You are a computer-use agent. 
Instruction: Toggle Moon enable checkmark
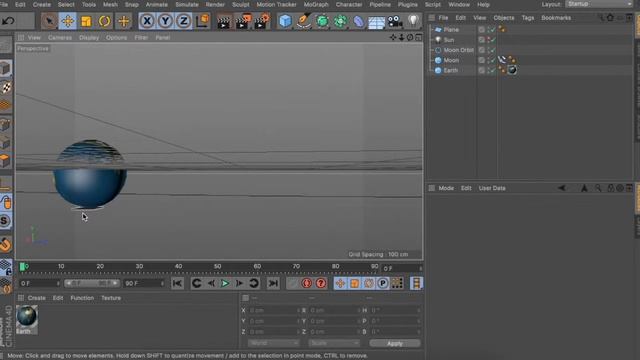point(493,60)
